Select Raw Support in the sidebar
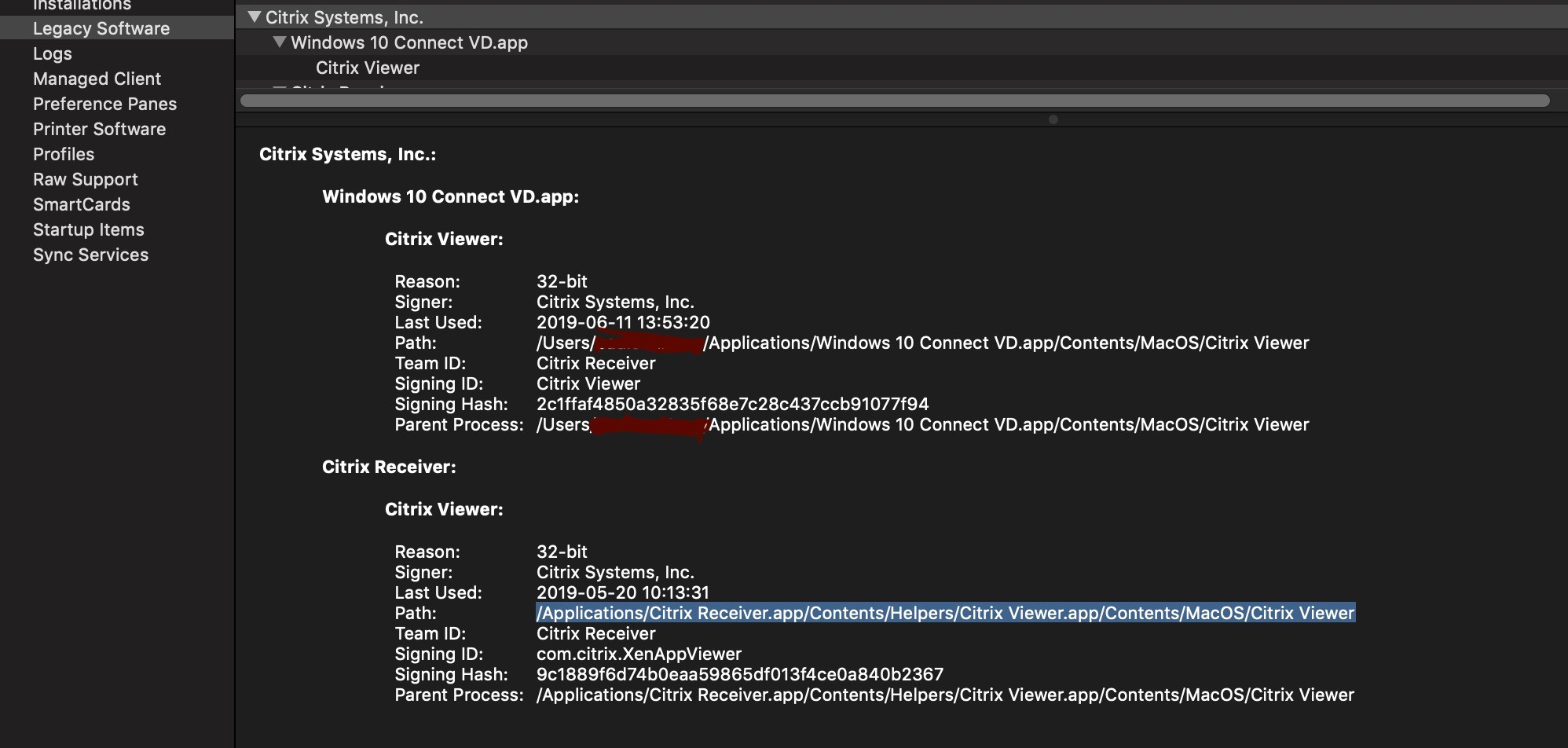The image size is (1568, 748). pos(86,179)
